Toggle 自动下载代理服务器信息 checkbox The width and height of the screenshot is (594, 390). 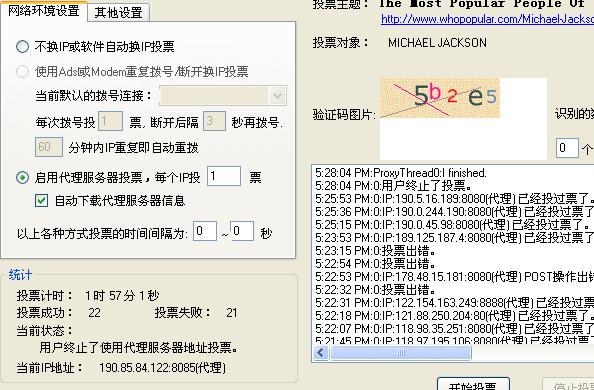coord(41,200)
